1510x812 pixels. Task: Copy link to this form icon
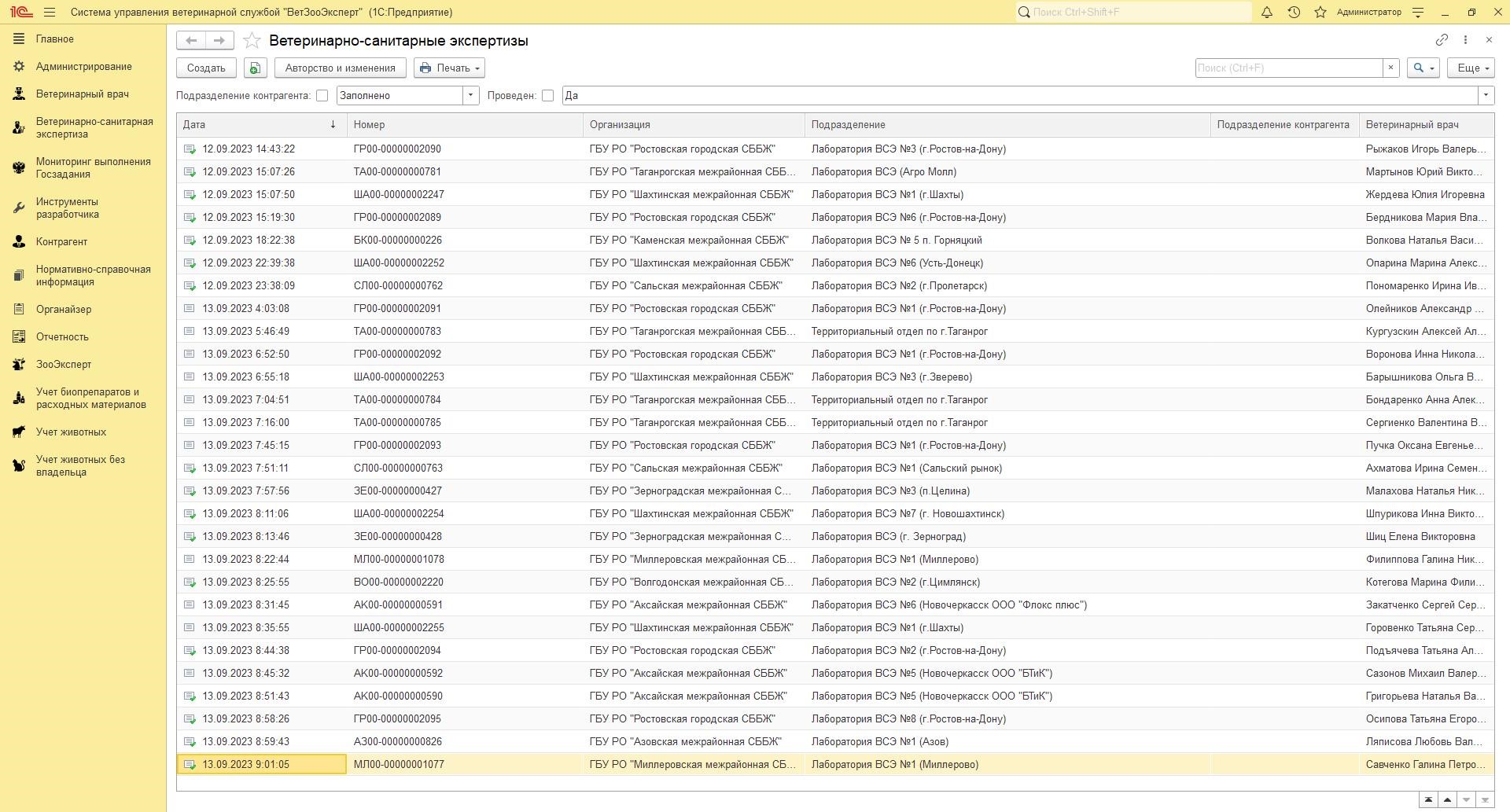pyautogui.click(x=1442, y=39)
